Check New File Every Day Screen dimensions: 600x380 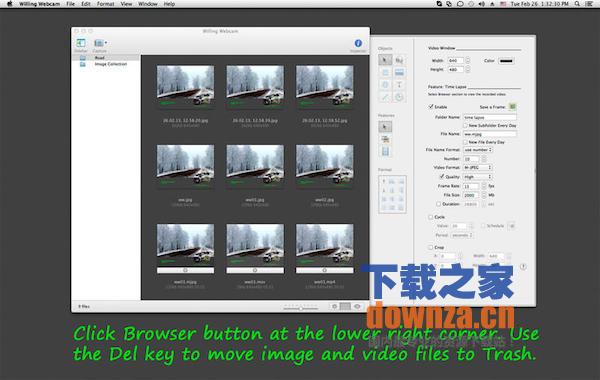pos(465,142)
